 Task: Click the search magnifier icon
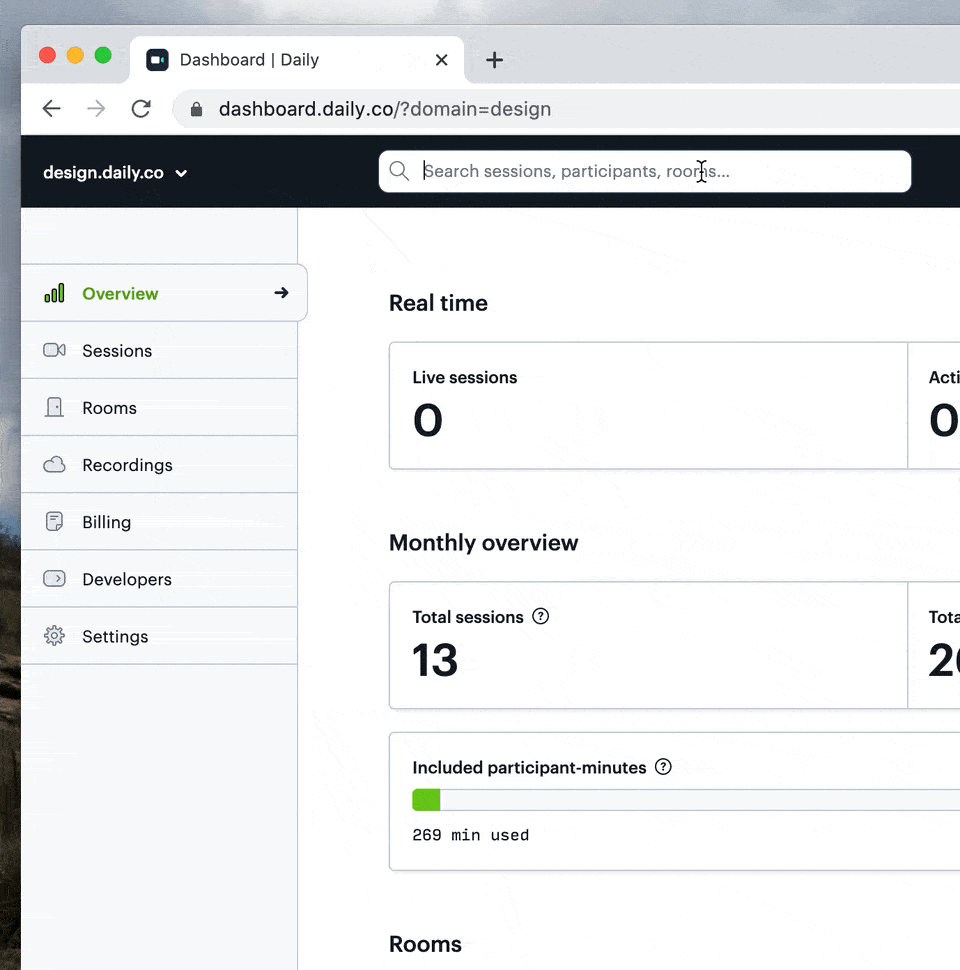[399, 171]
